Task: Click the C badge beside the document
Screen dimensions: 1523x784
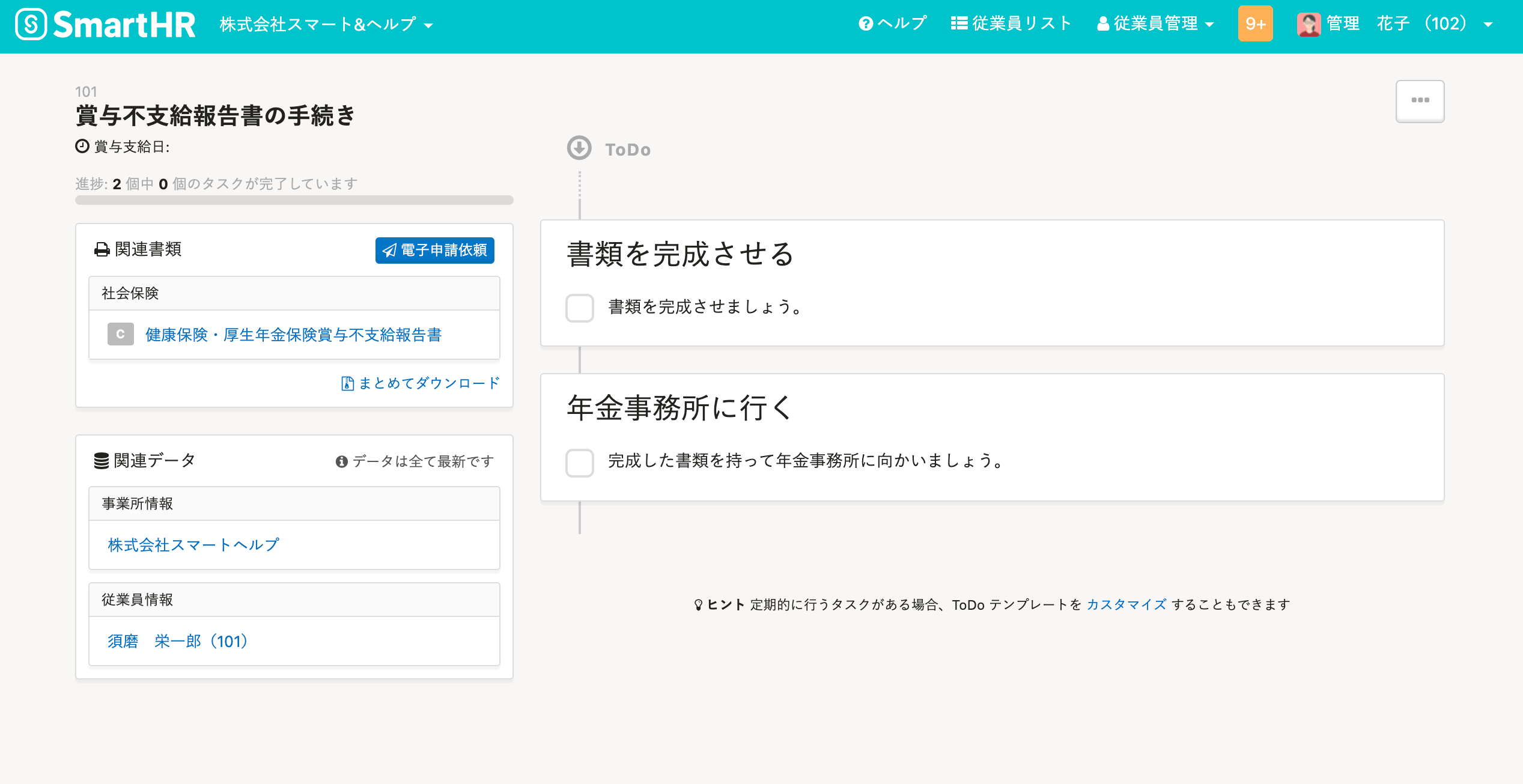Action: (121, 335)
